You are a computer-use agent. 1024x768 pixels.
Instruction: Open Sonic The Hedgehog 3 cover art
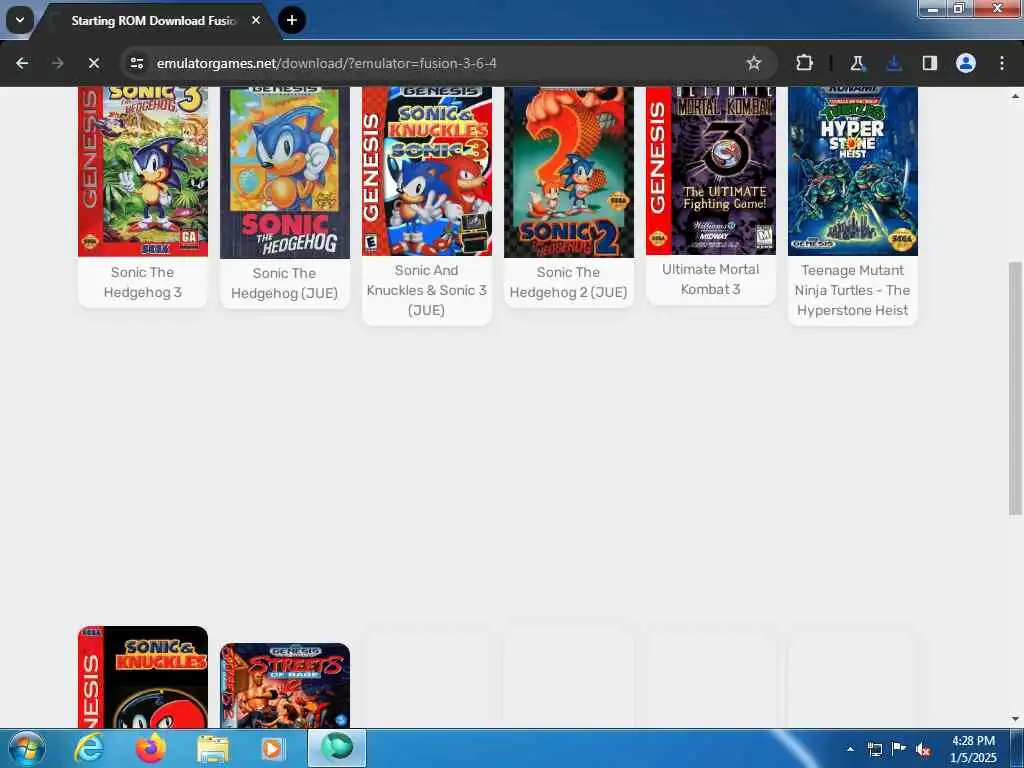point(143,171)
